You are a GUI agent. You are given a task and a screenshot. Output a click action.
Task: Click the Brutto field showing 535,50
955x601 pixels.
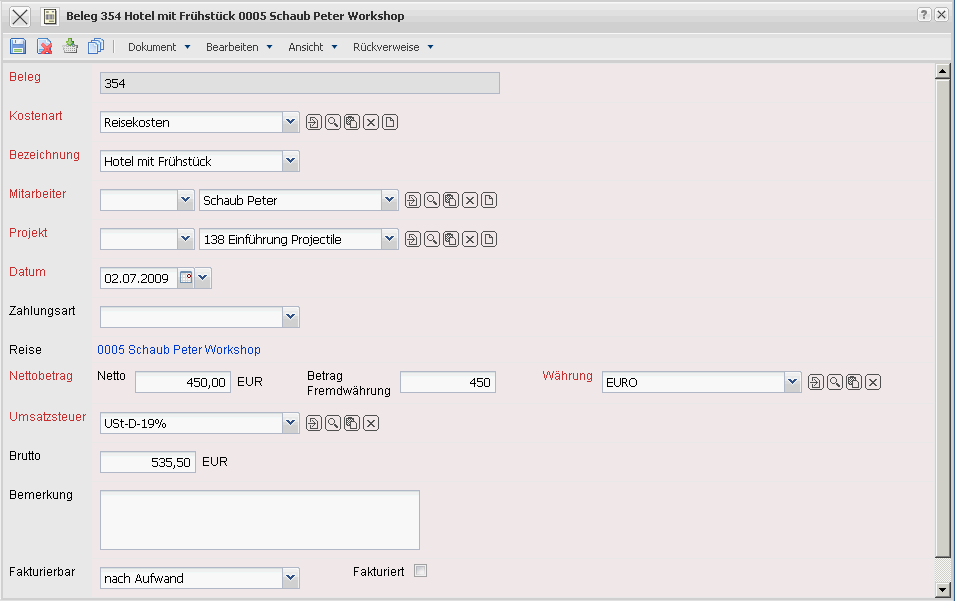point(148,462)
